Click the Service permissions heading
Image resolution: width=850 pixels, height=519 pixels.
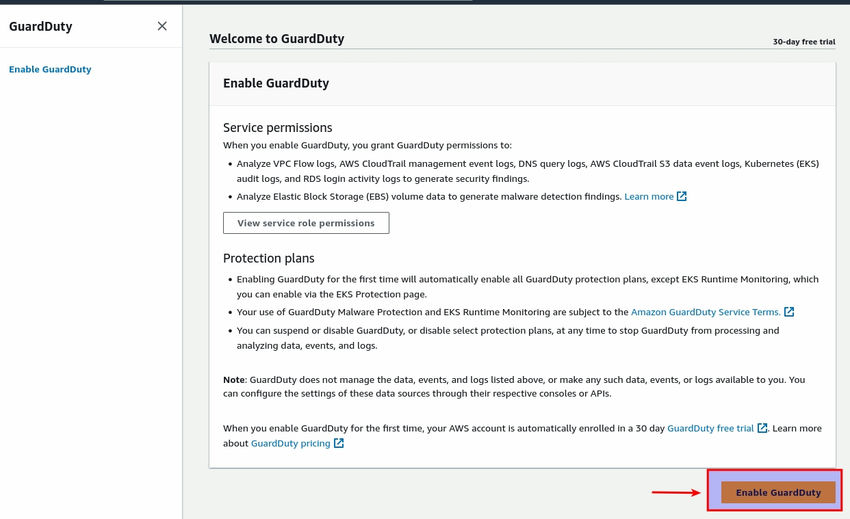point(277,128)
